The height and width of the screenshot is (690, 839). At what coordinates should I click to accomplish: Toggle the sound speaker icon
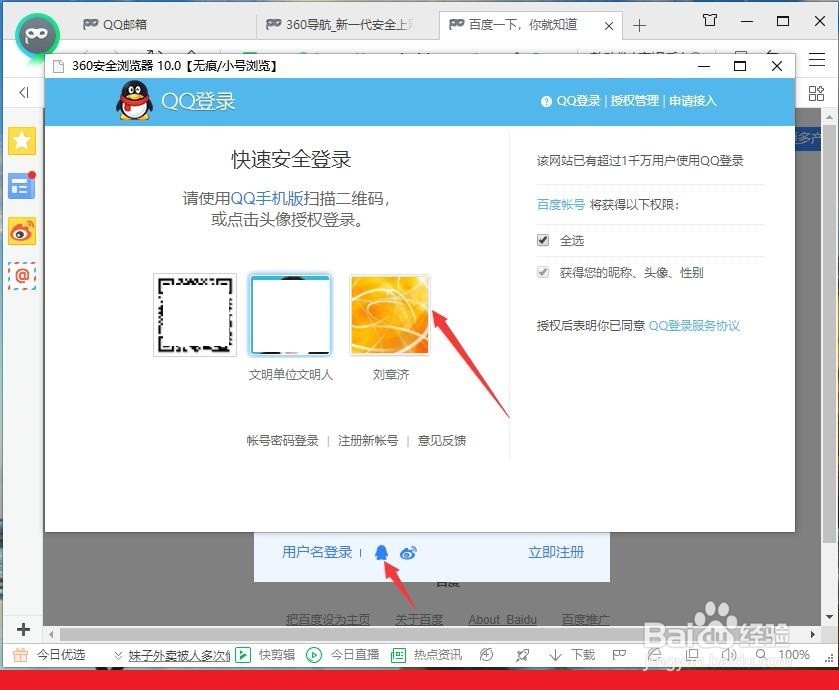point(728,654)
